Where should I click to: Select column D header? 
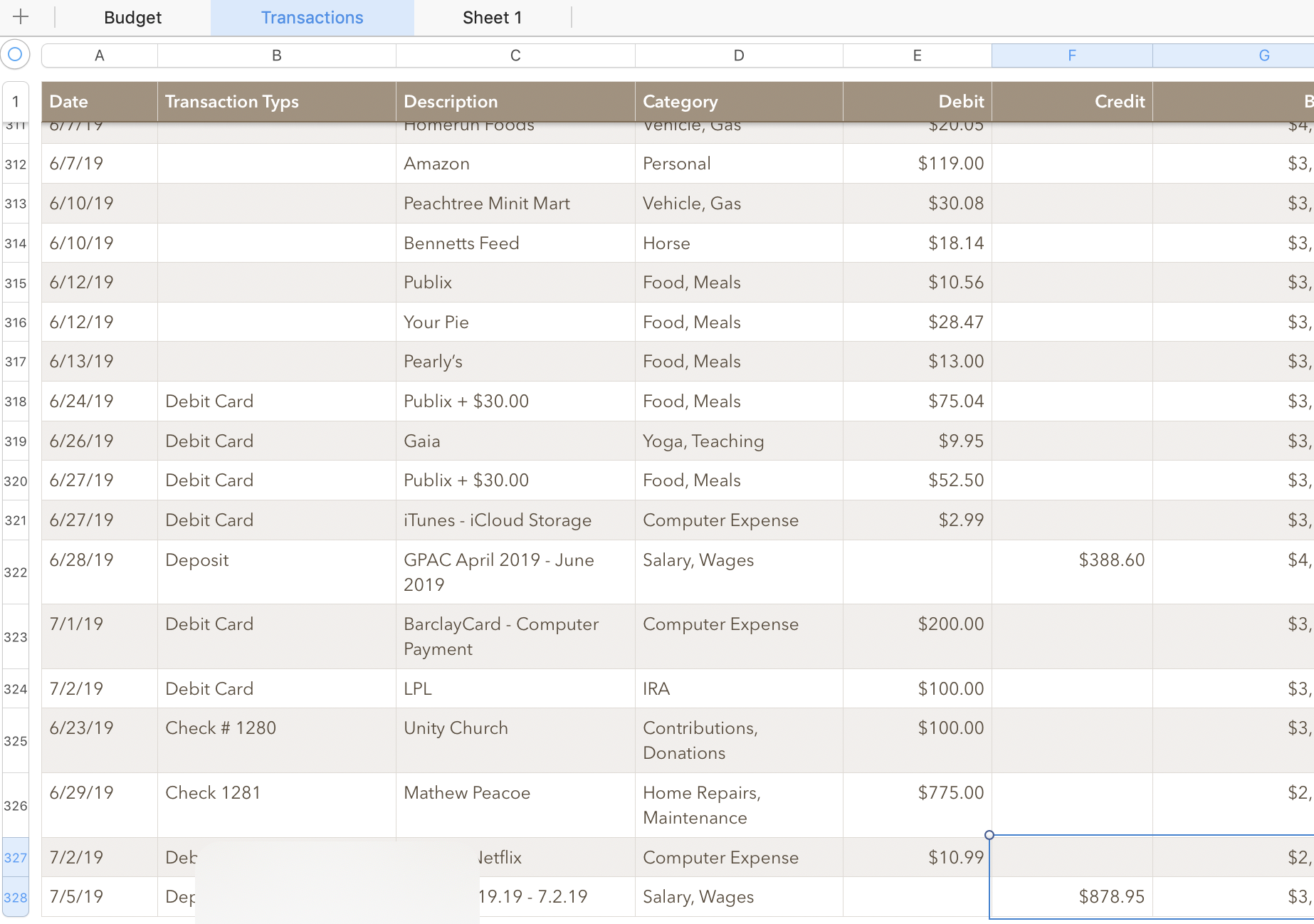[739, 56]
